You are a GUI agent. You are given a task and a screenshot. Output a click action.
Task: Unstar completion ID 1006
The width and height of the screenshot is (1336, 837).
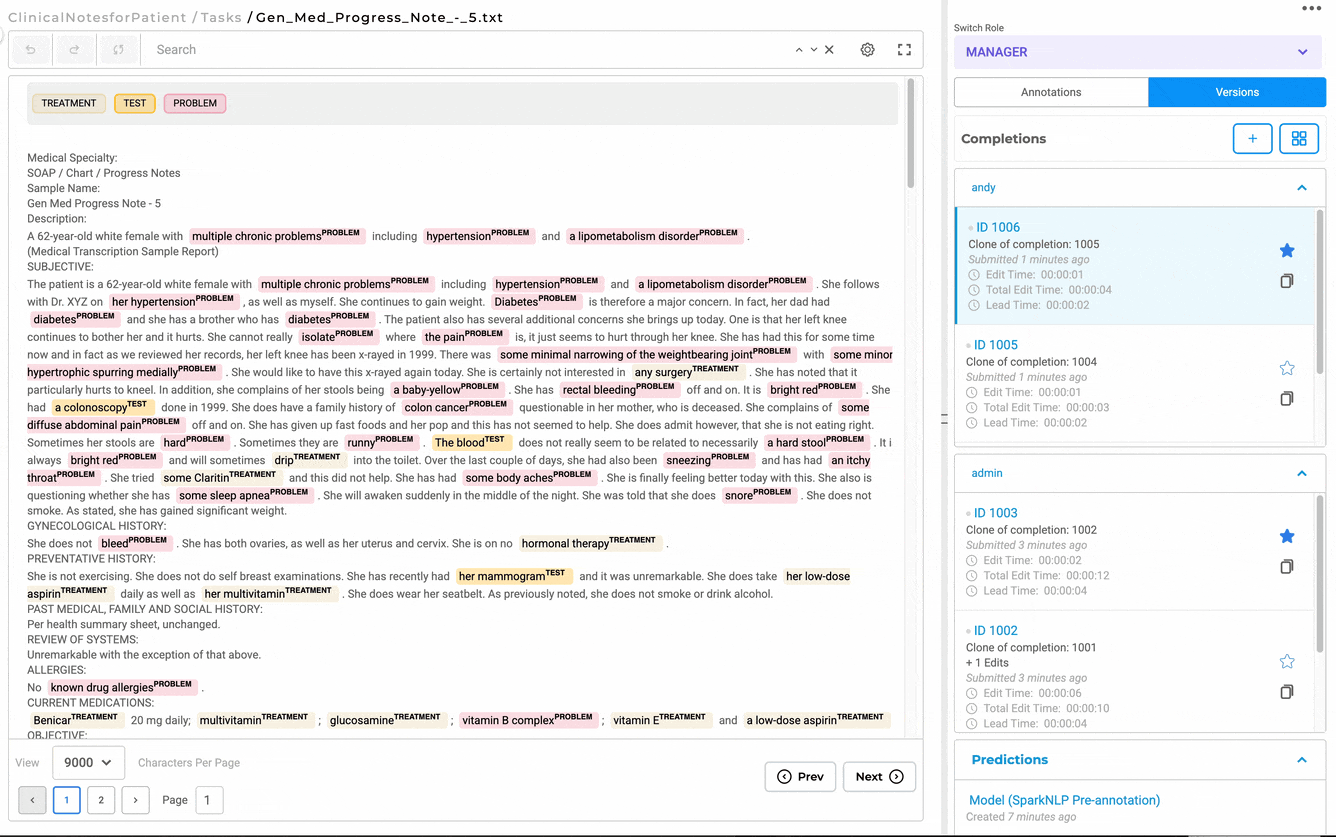pyautogui.click(x=1287, y=250)
